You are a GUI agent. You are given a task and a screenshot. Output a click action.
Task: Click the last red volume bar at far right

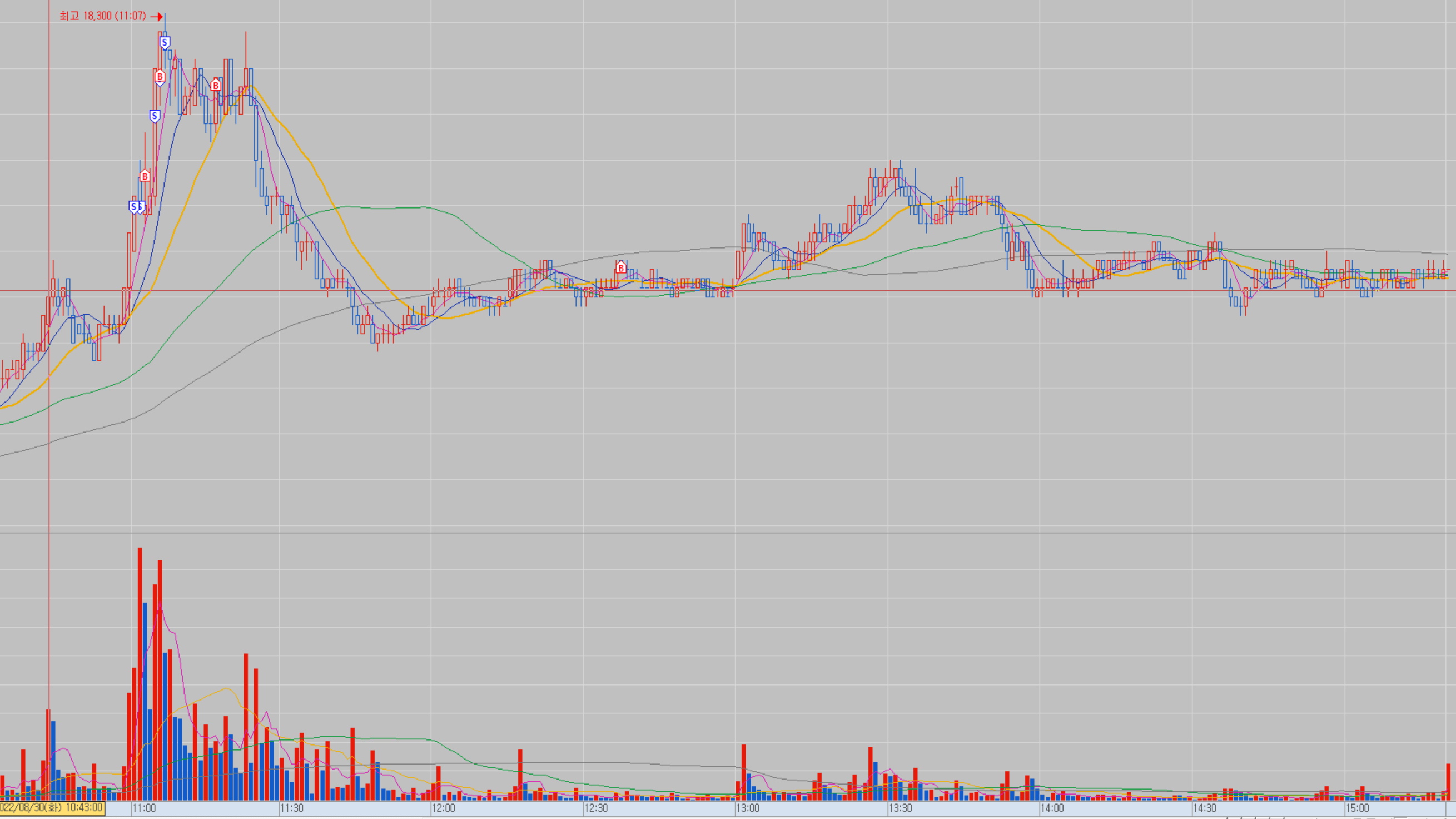coord(1449,781)
